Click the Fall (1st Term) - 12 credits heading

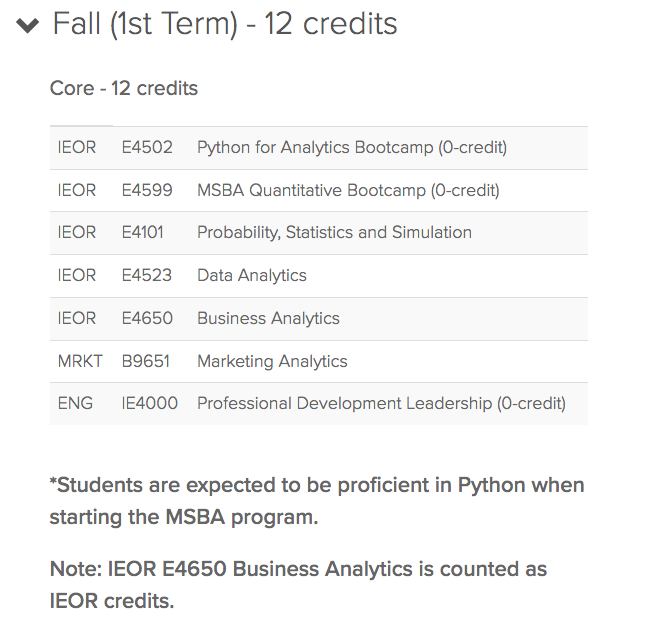(225, 24)
